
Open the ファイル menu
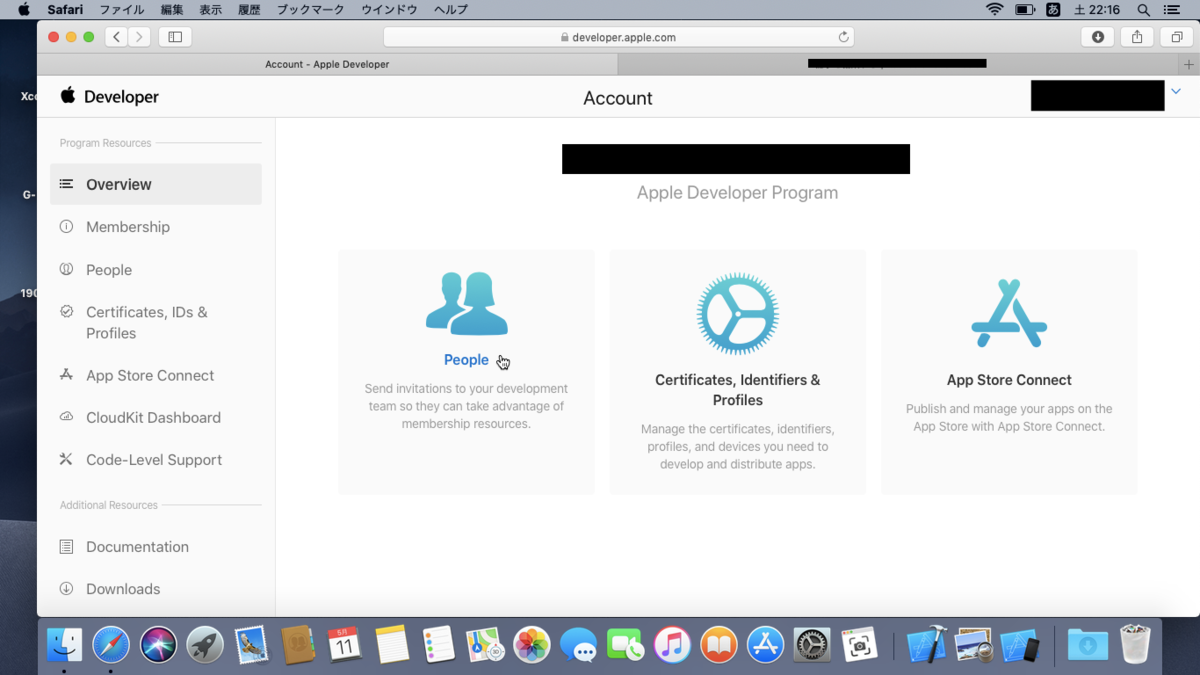coord(122,9)
